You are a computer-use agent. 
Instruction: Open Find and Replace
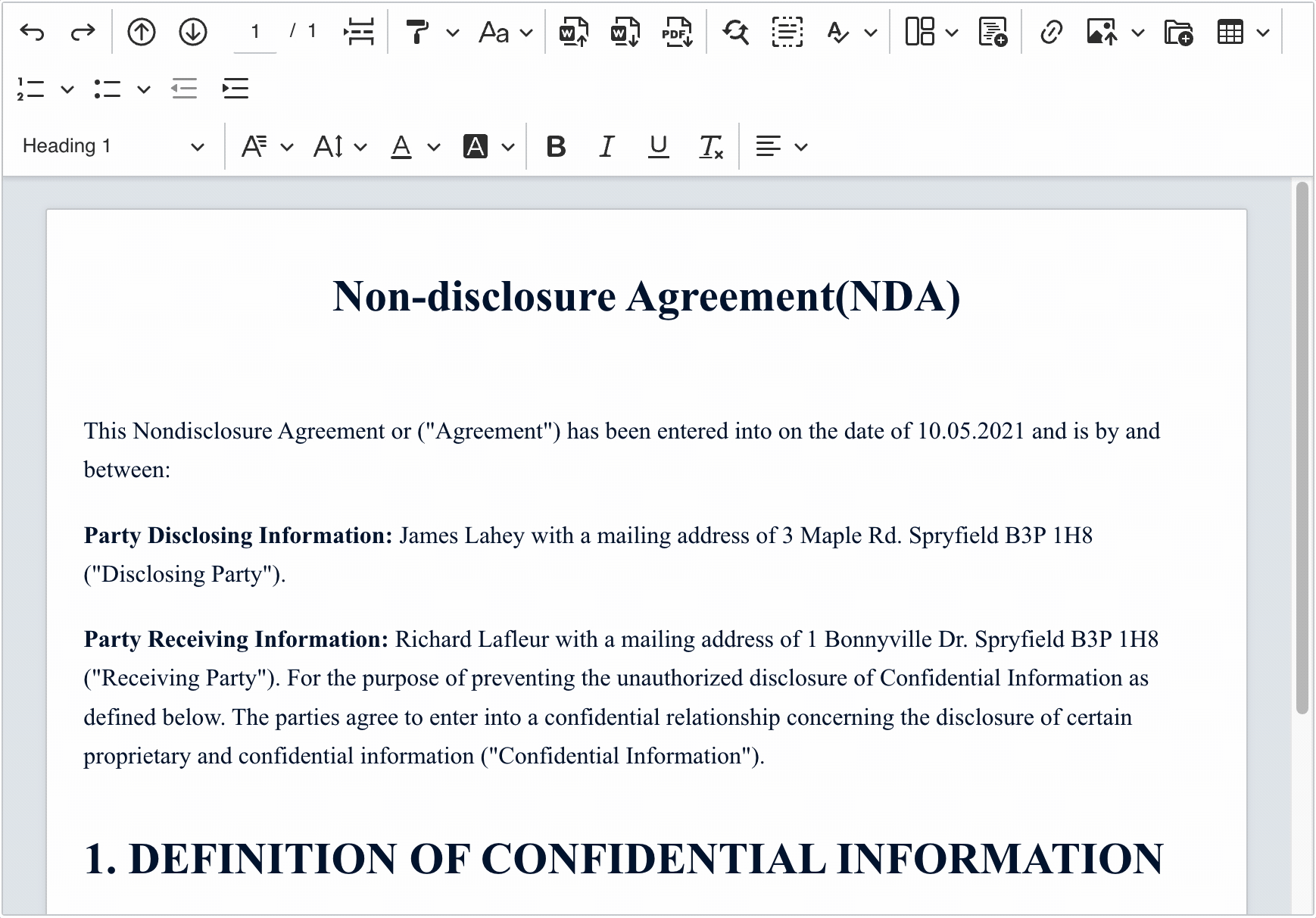coord(735,32)
